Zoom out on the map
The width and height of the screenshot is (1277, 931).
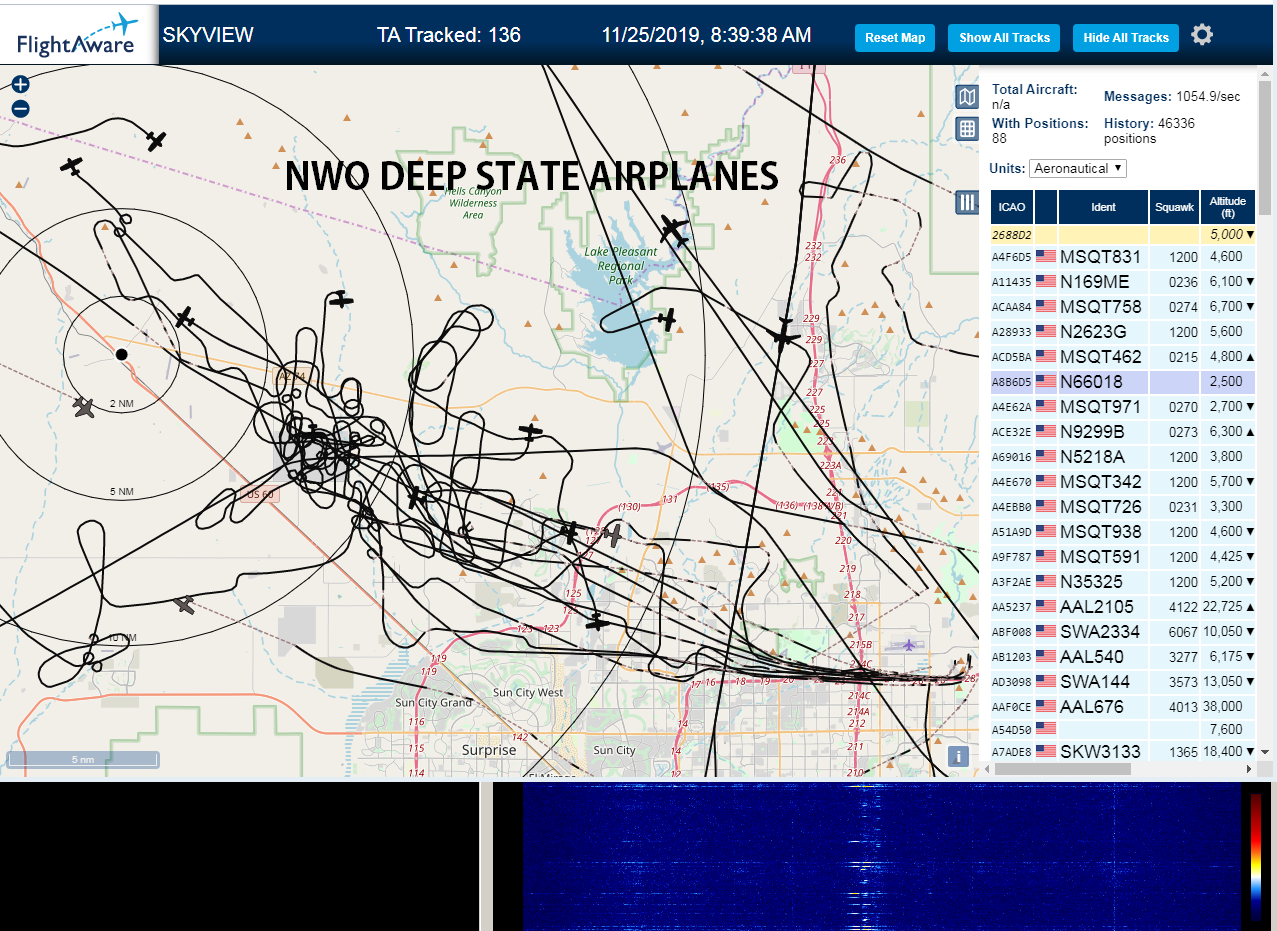[x=20, y=109]
